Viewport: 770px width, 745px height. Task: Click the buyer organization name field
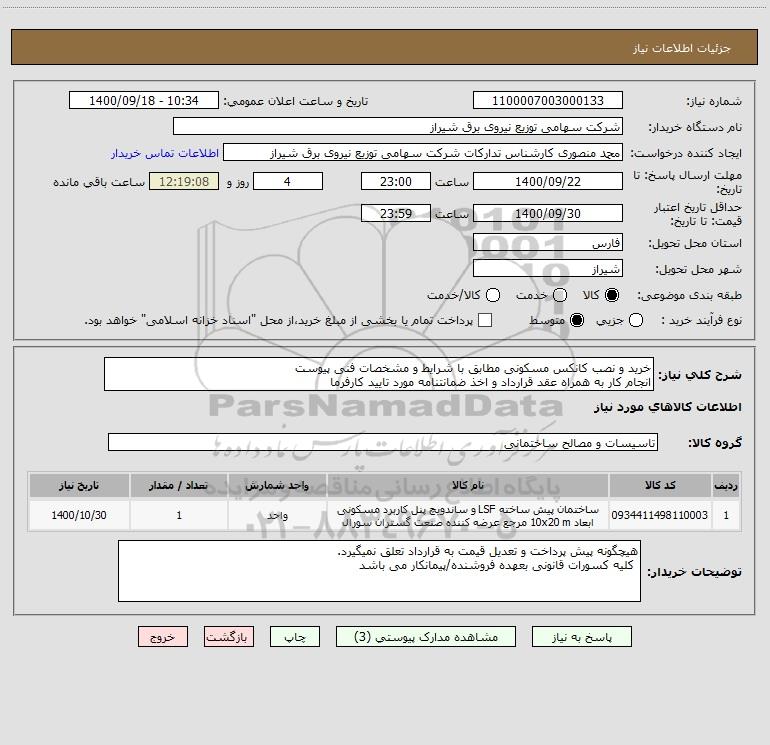(x=398, y=126)
